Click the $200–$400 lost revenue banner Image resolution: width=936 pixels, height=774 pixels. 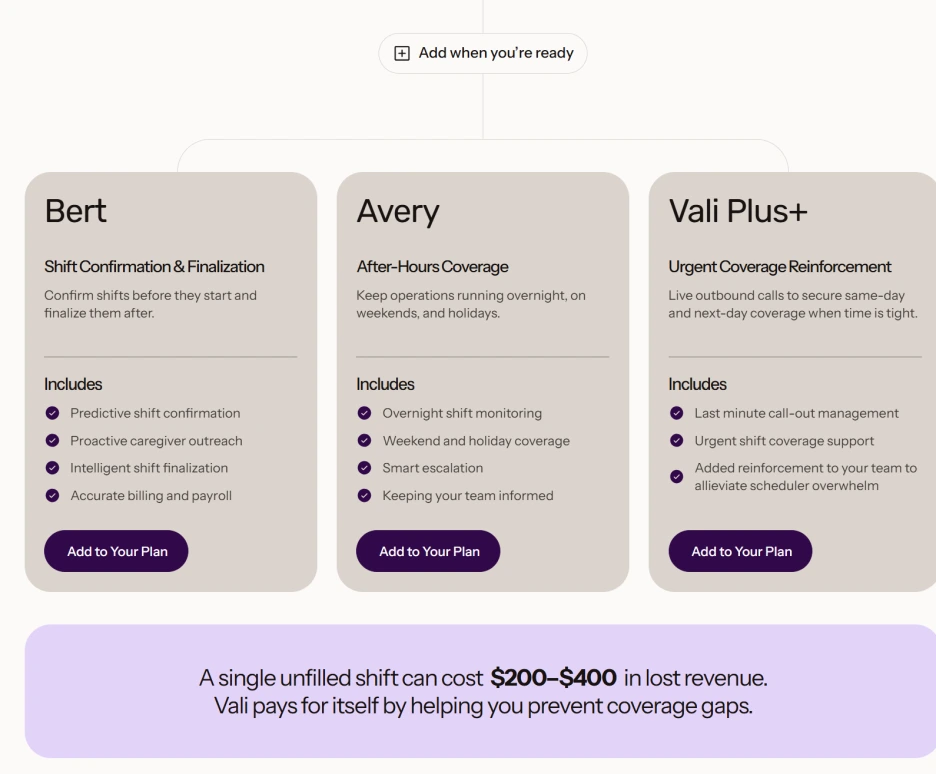481,691
